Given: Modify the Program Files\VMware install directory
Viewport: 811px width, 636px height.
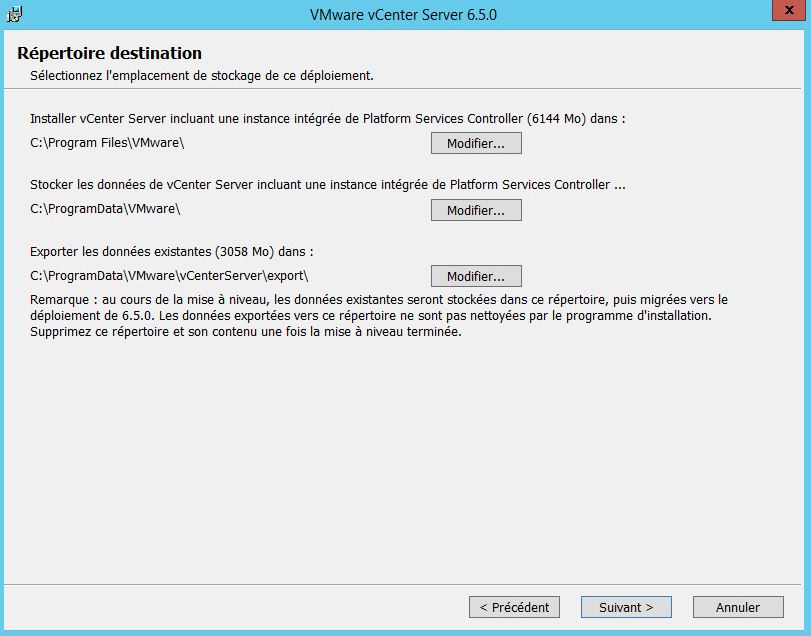Looking at the screenshot, I should [x=476, y=143].
